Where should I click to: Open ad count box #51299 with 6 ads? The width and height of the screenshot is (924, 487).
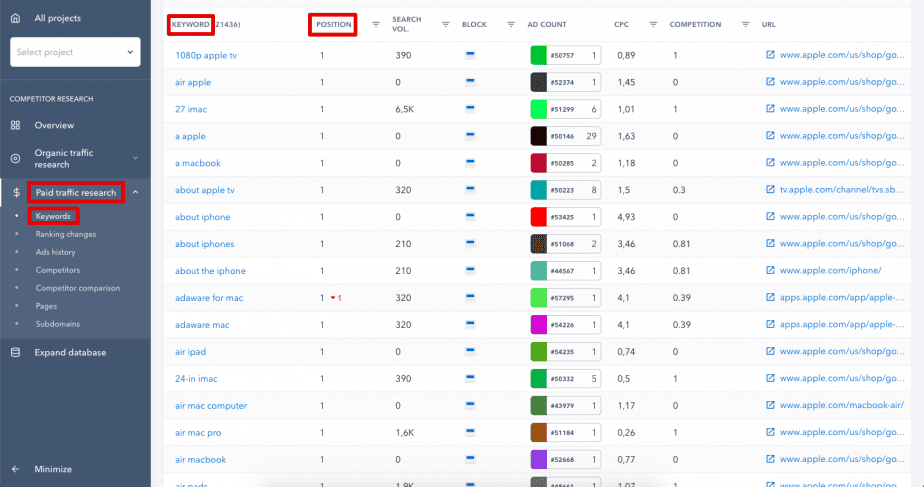566,109
